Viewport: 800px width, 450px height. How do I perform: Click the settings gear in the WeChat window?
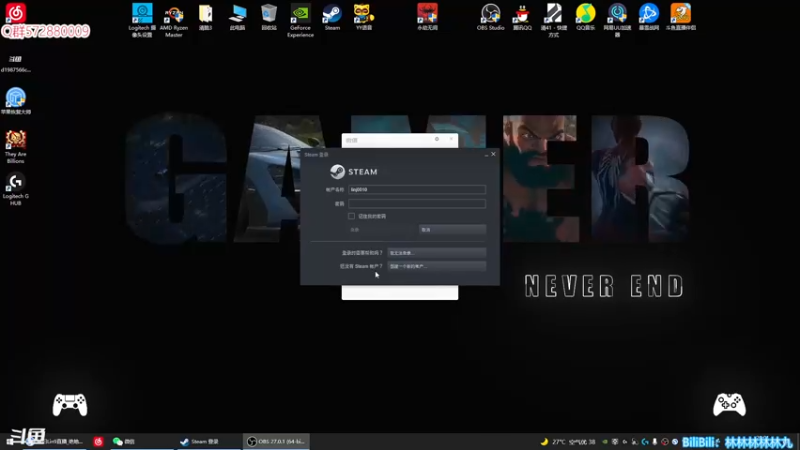(437, 139)
